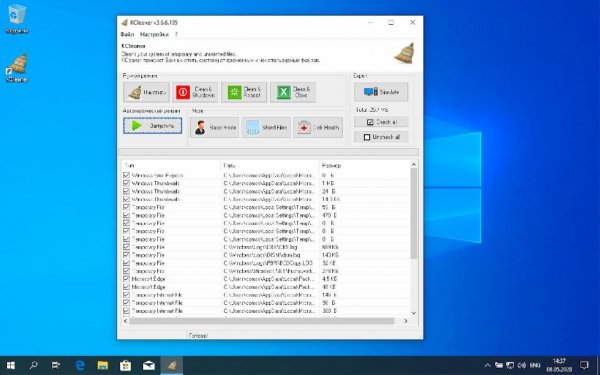Select the KCleaner desktop shortcut
600x375 pixels.
(17, 68)
